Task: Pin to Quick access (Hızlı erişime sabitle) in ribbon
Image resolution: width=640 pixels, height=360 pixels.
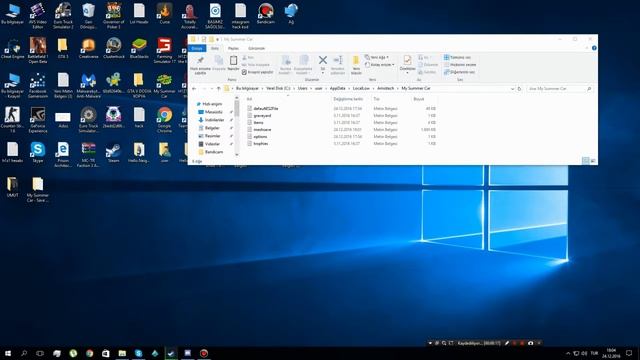Action: tap(200, 64)
